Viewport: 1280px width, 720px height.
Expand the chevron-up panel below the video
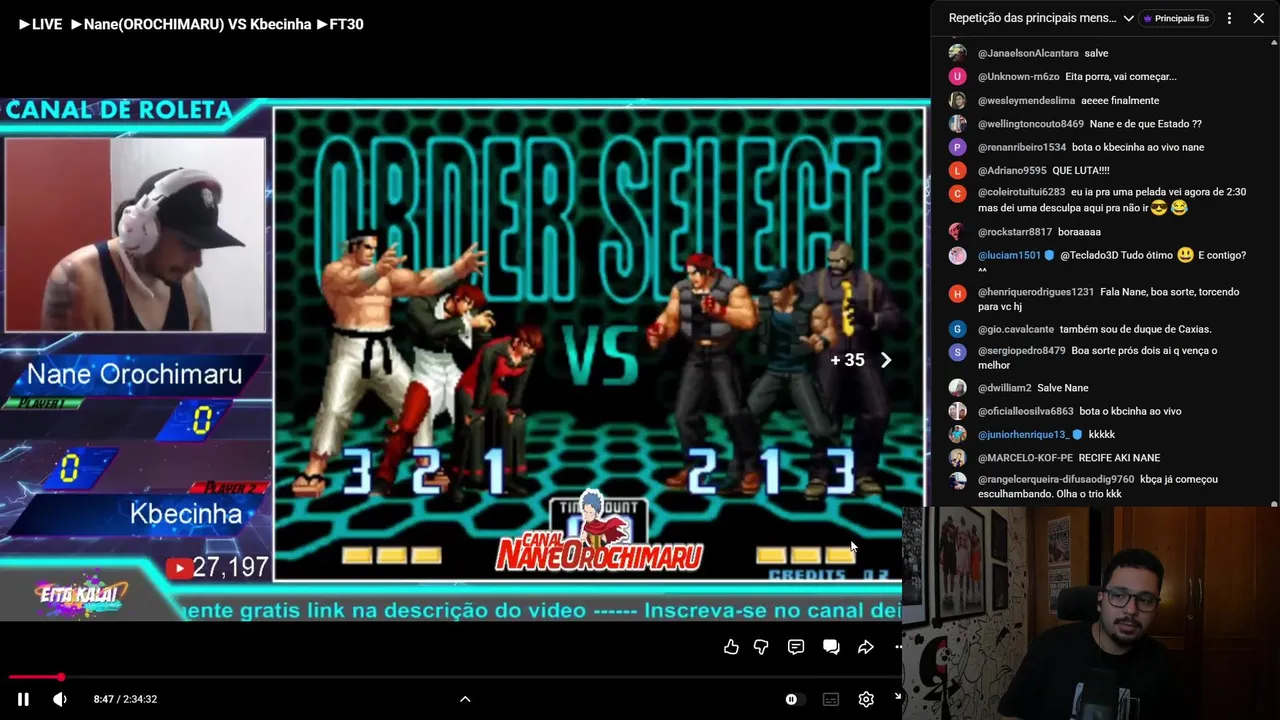click(x=465, y=699)
